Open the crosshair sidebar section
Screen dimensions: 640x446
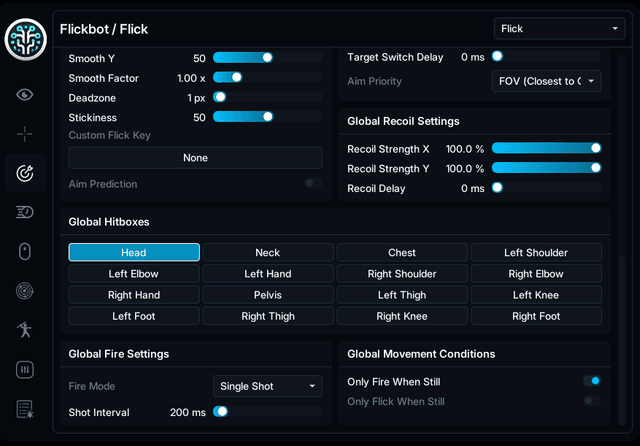pyautogui.click(x=25, y=134)
